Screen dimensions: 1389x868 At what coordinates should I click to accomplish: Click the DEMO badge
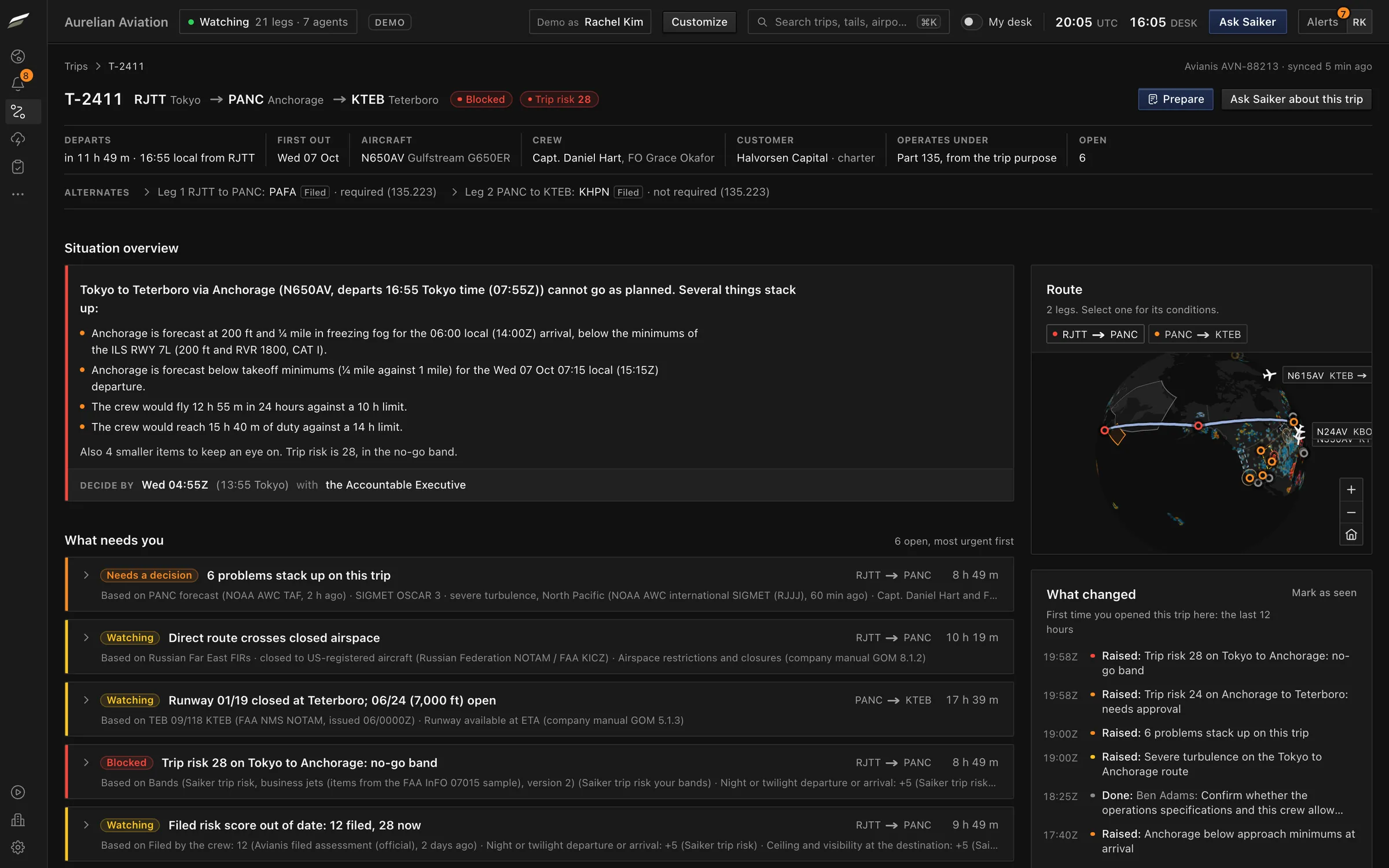(x=389, y=22)
